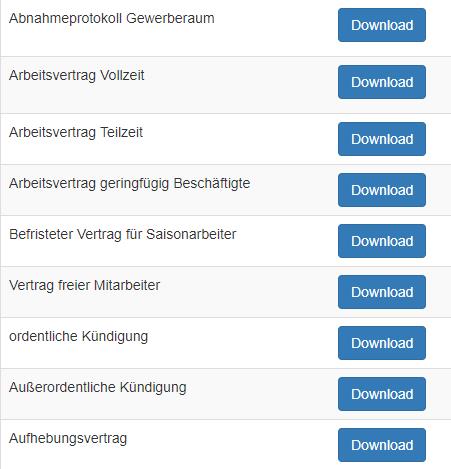Download Arbeitsvertrag geringfügig Beschäftigte file
Image resolution: width=451 pixels, height=469 pixels.
(x=382, y=190)
